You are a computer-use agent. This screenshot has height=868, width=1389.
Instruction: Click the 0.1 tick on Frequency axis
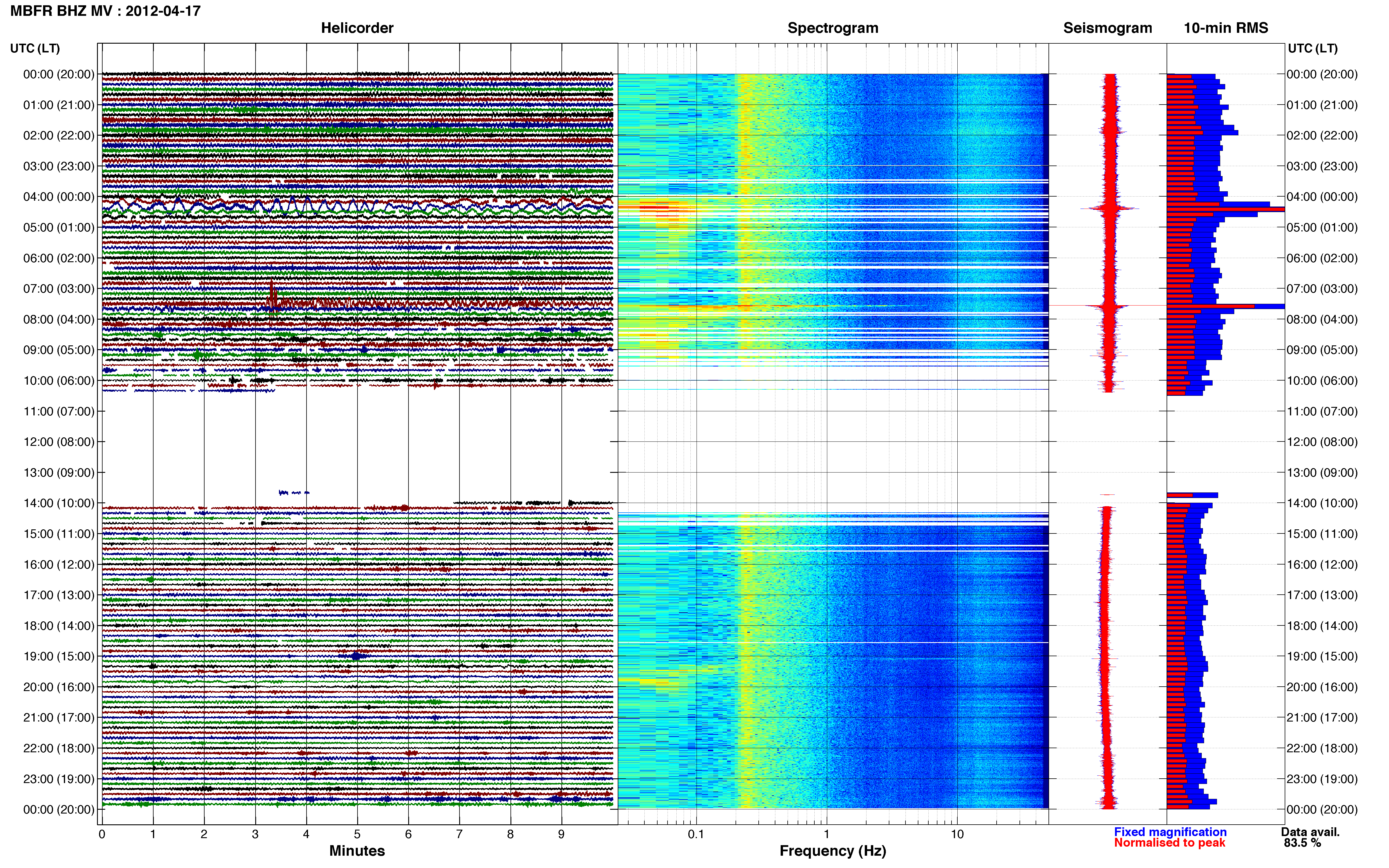(x=696, y=835)
